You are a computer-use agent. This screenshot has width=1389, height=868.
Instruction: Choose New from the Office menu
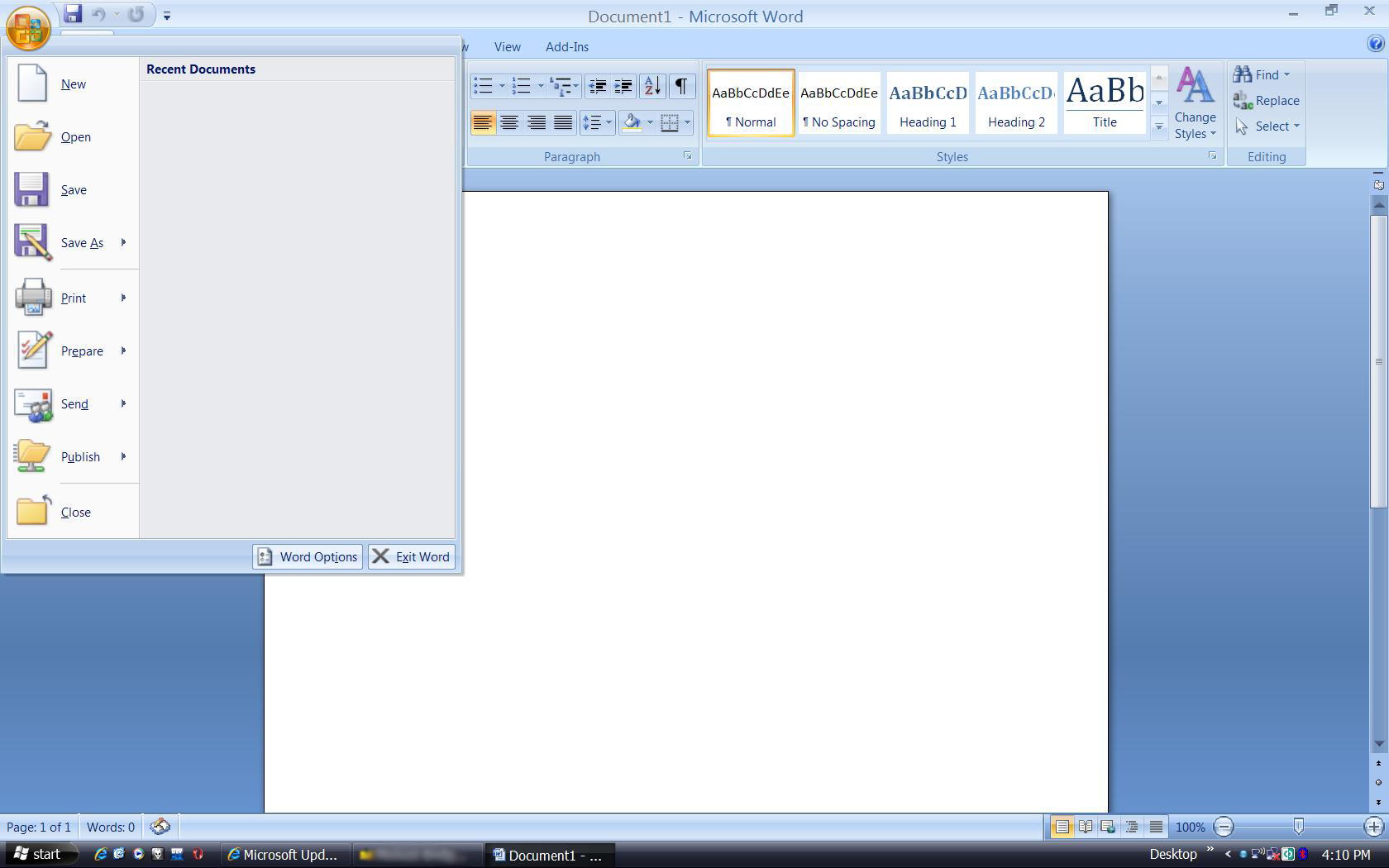(73, 84)
